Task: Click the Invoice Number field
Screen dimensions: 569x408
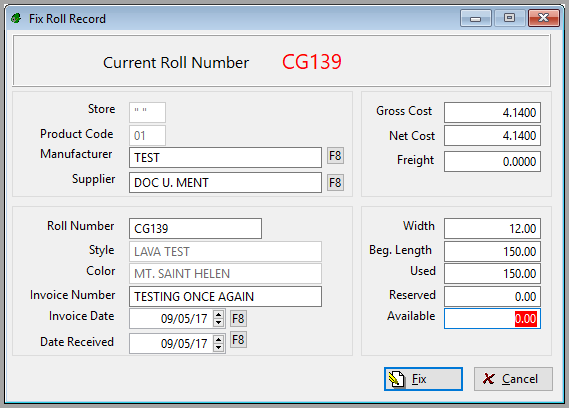Action: pyautogui.click(x=225, y=297)
